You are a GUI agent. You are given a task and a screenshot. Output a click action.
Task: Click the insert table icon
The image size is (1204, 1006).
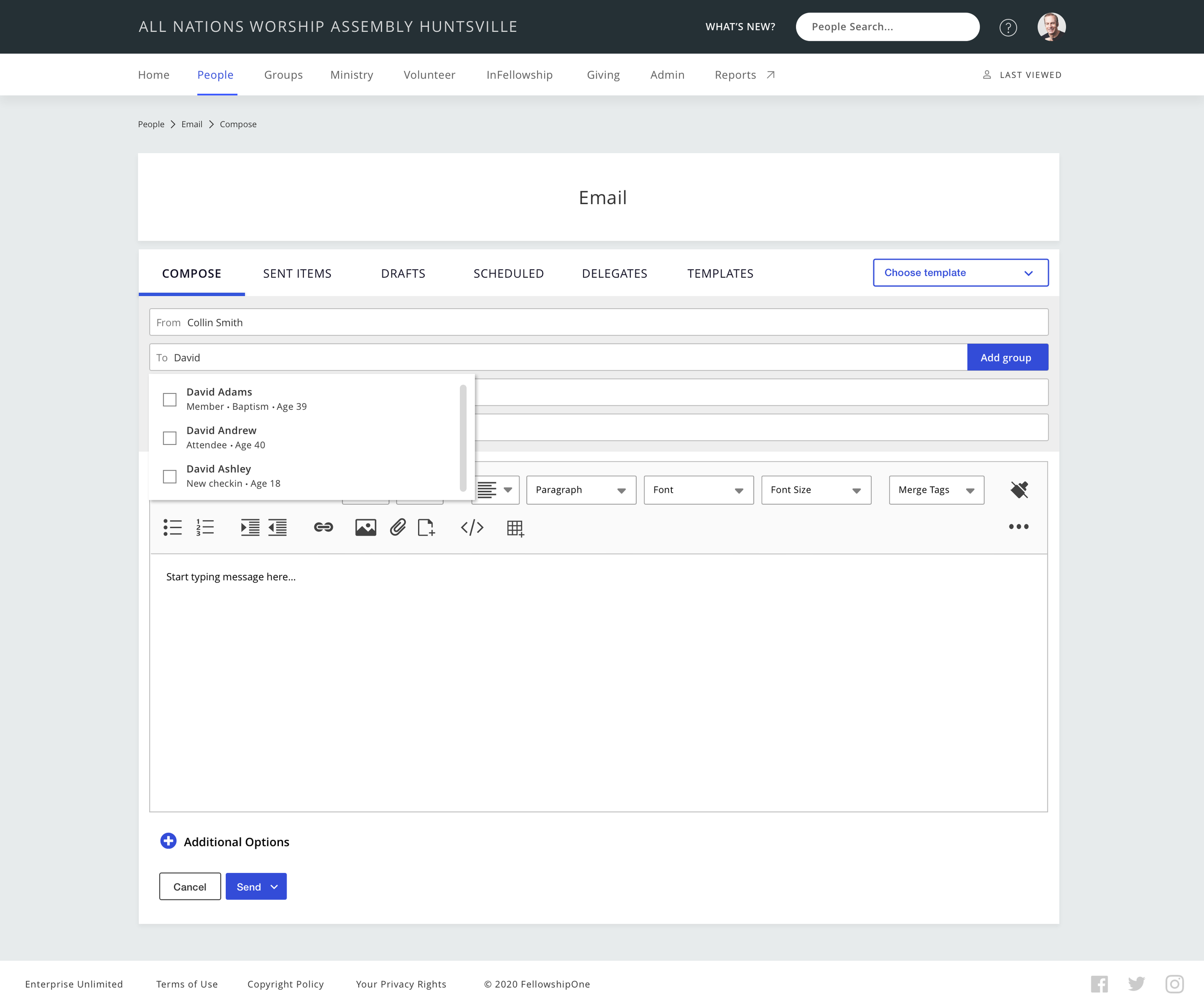click(515, 528)
